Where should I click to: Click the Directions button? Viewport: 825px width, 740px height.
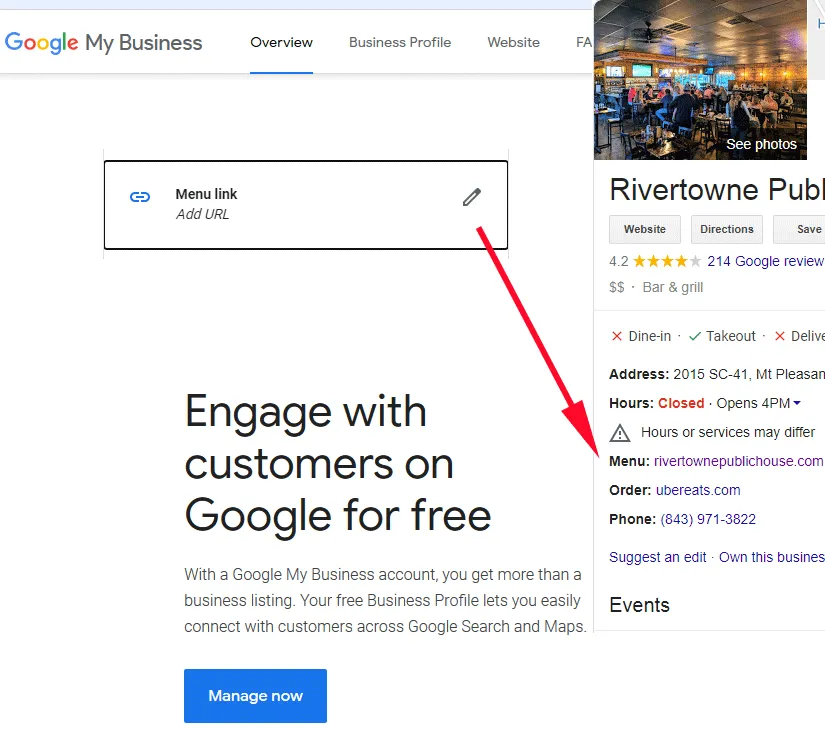[726, 229]
